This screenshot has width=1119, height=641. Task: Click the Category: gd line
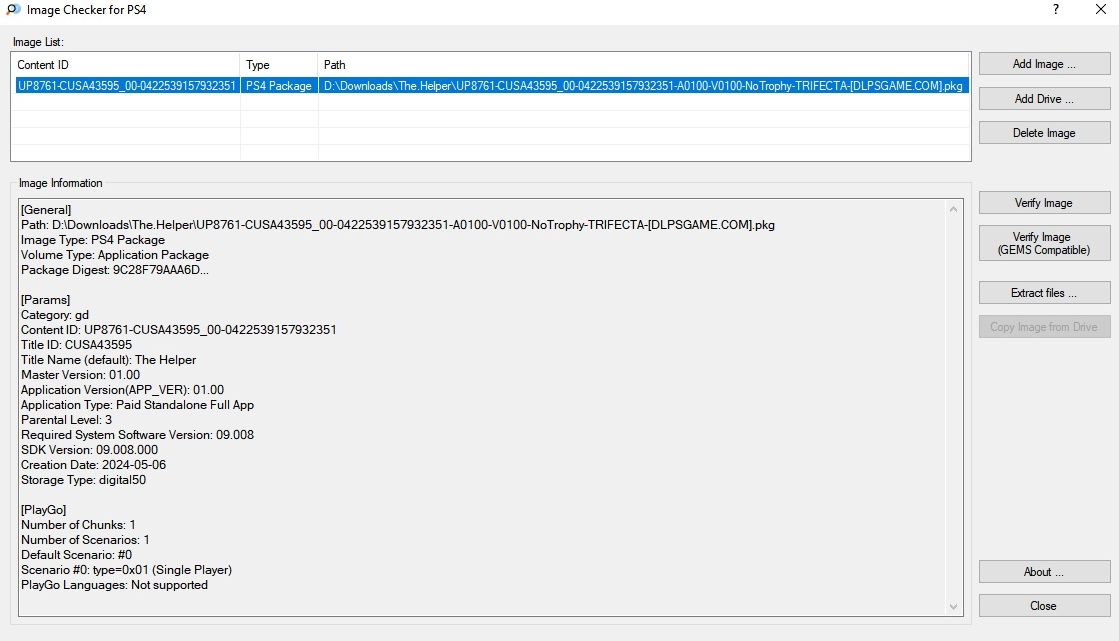55,315
